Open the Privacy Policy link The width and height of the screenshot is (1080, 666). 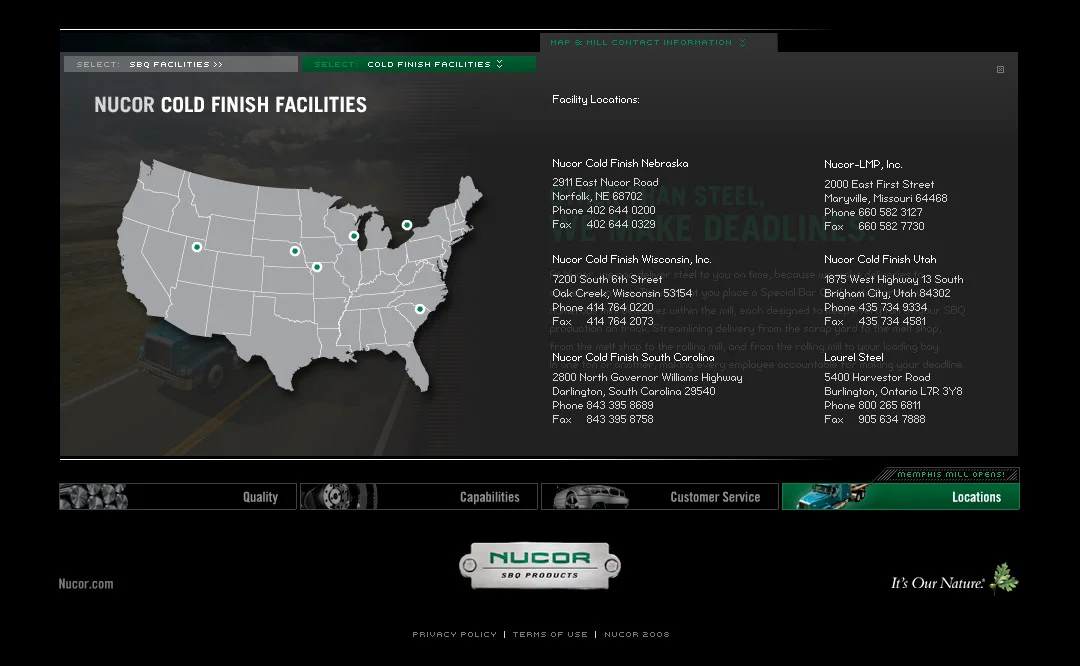(x=455, y=634)
